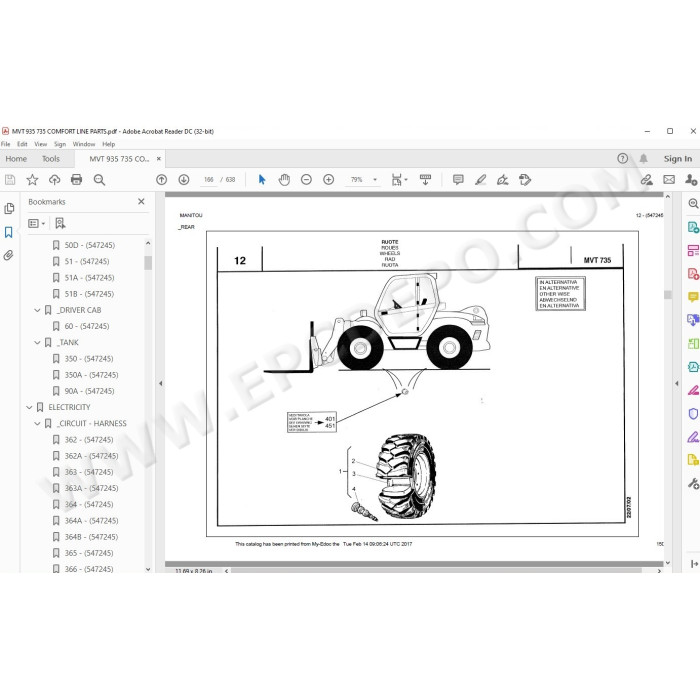This screenshot has height=700, width=700.
Task: Open the help question mark icon
Action: tap(622, 158)
